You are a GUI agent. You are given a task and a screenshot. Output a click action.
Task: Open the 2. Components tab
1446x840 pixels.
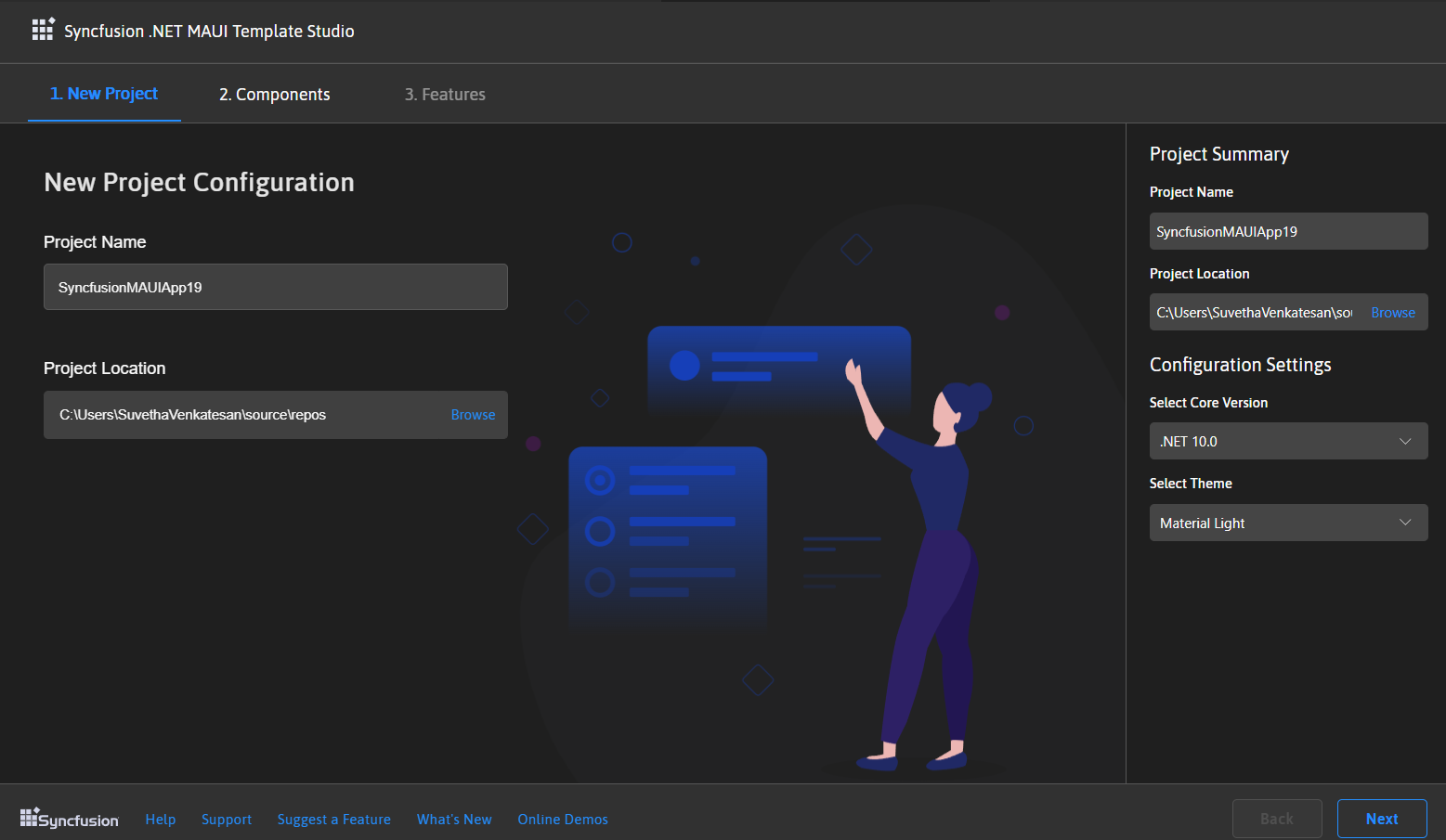tap(275, 95)
